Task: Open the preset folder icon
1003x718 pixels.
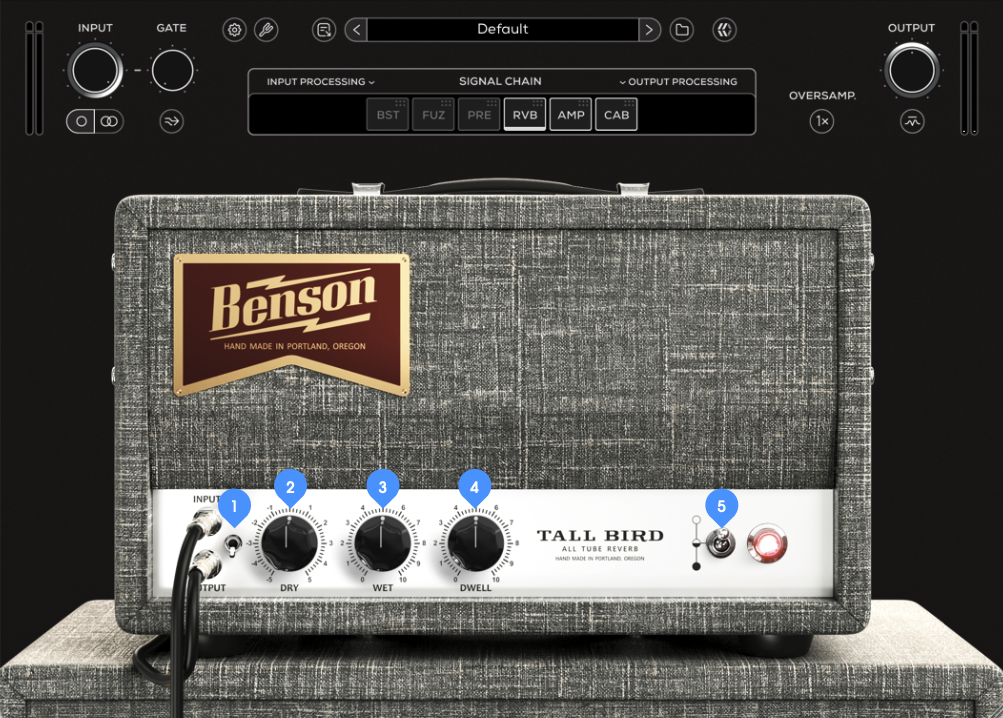Action: pos(682,30)
